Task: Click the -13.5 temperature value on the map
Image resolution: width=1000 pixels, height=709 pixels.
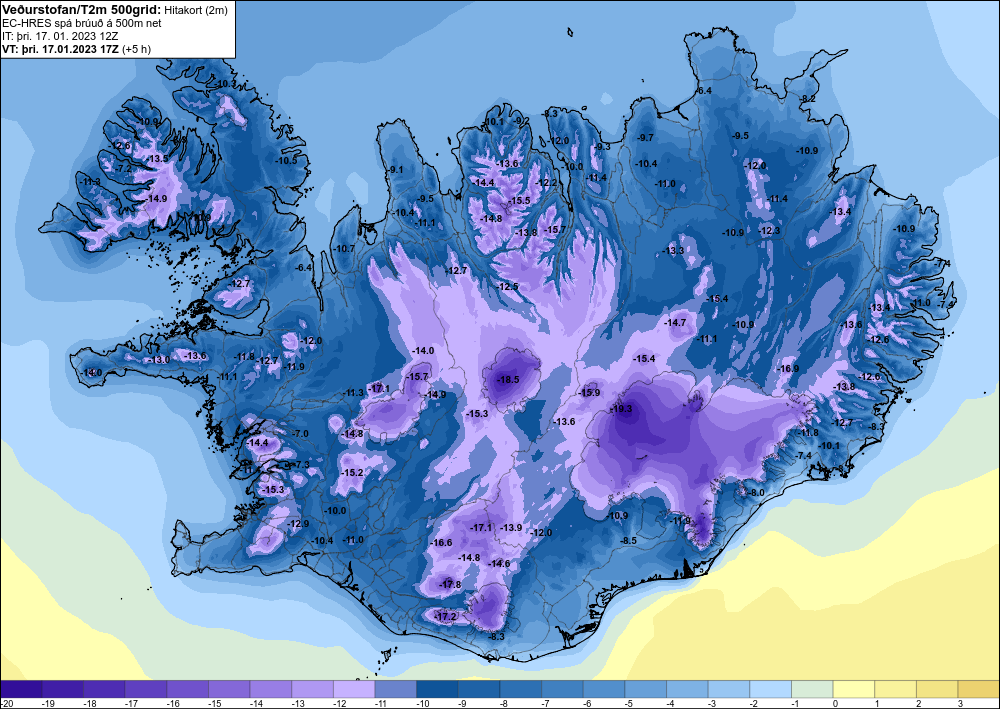Action: pos(158,158)
